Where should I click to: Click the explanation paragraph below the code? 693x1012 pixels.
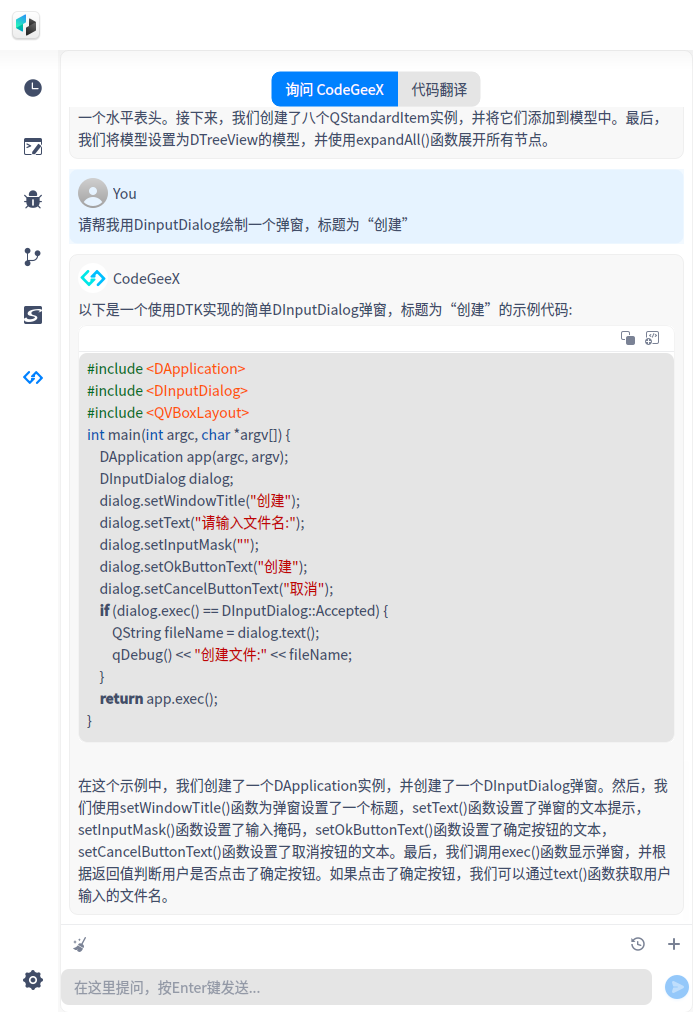pos(374,841)
